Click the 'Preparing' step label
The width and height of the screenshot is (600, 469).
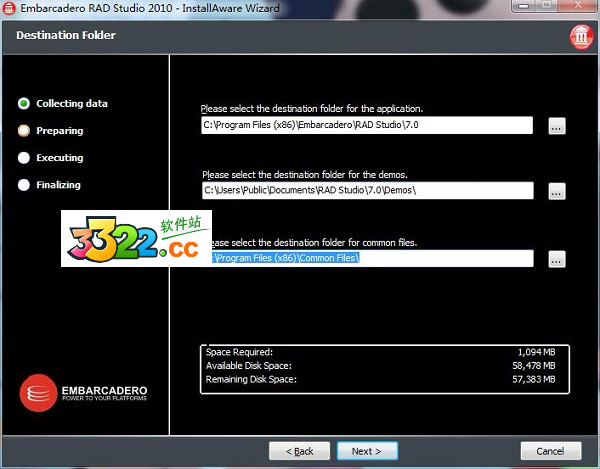click(60, 131)
